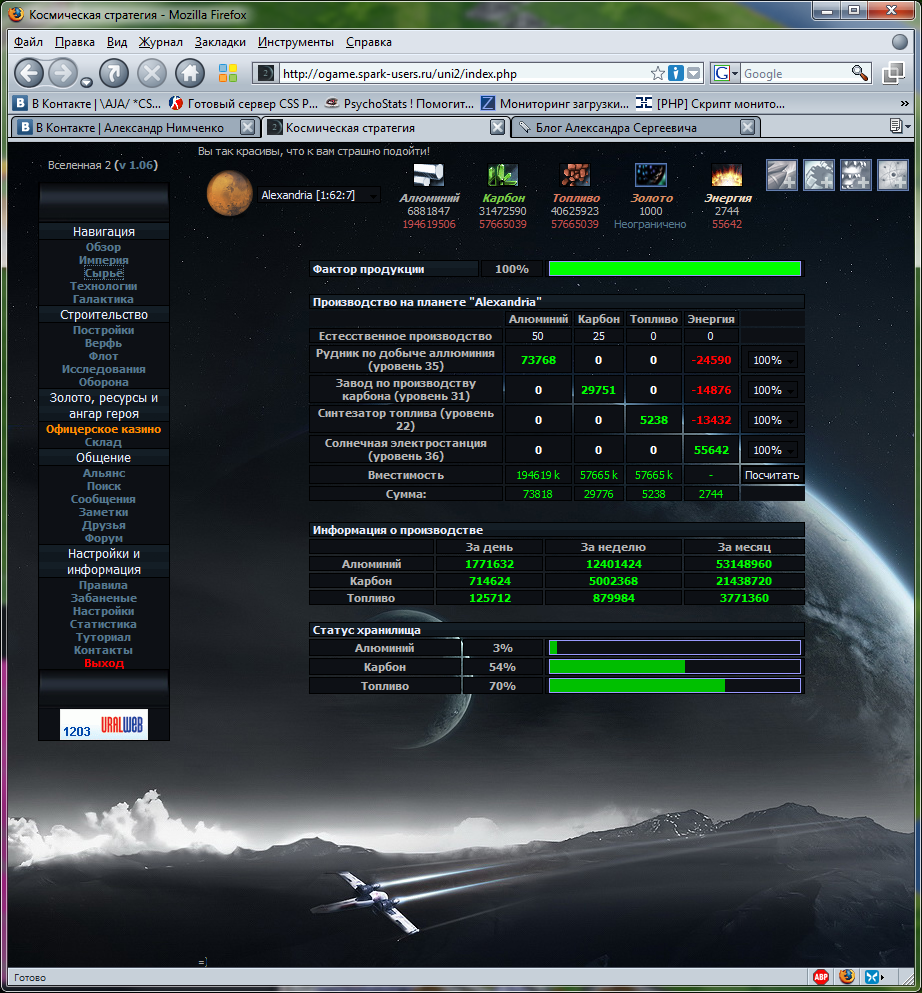Click the Gold (Золото) resource icon
The width and height of the screenshot is (922, 993).
[651, 175]
